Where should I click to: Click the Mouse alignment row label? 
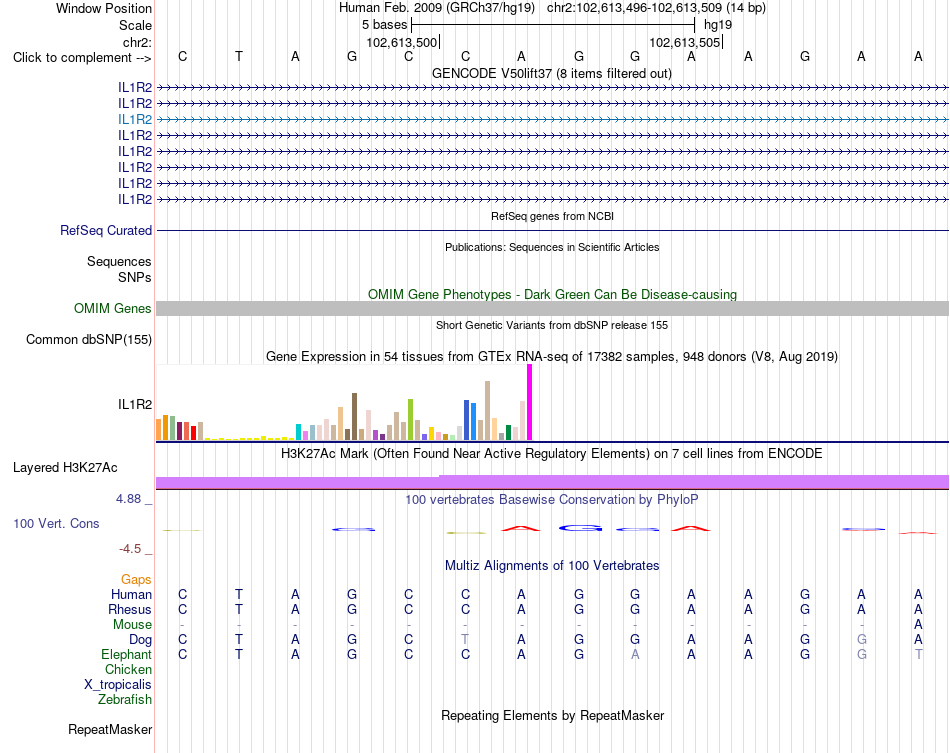tap(132, 625)
